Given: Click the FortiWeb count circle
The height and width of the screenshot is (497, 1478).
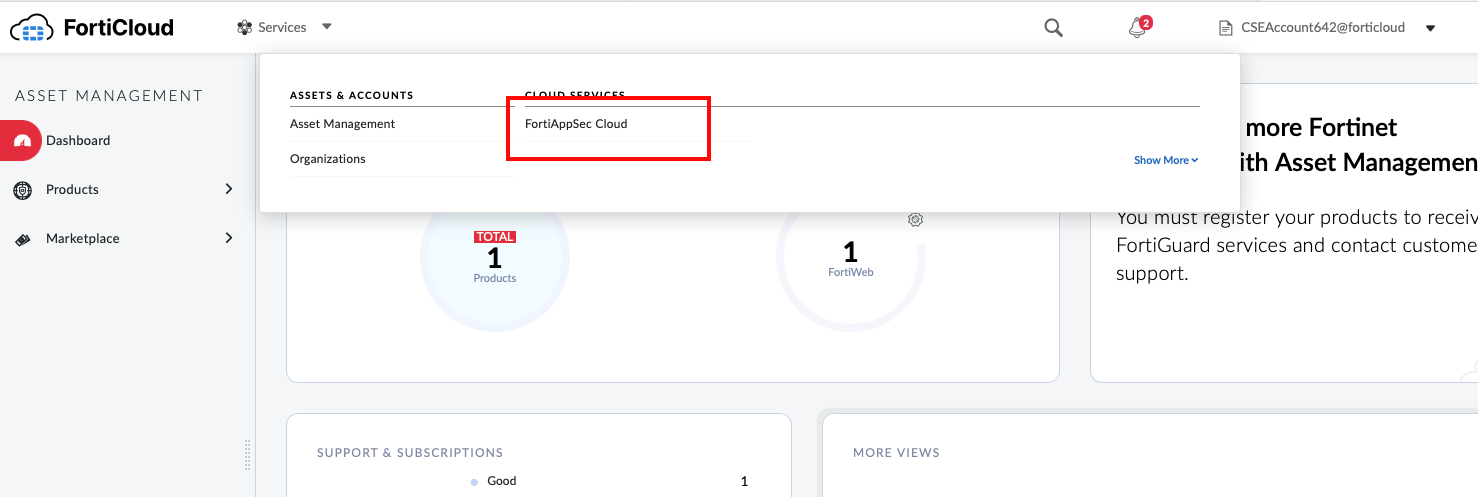Looking at the screenshot, I should pos(851,257).
